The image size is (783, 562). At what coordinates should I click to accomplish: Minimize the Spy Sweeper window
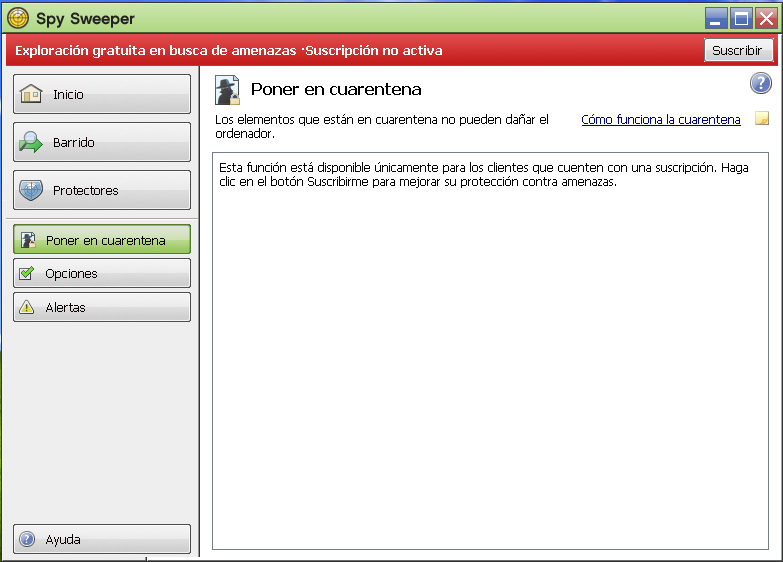click(716, 18)
